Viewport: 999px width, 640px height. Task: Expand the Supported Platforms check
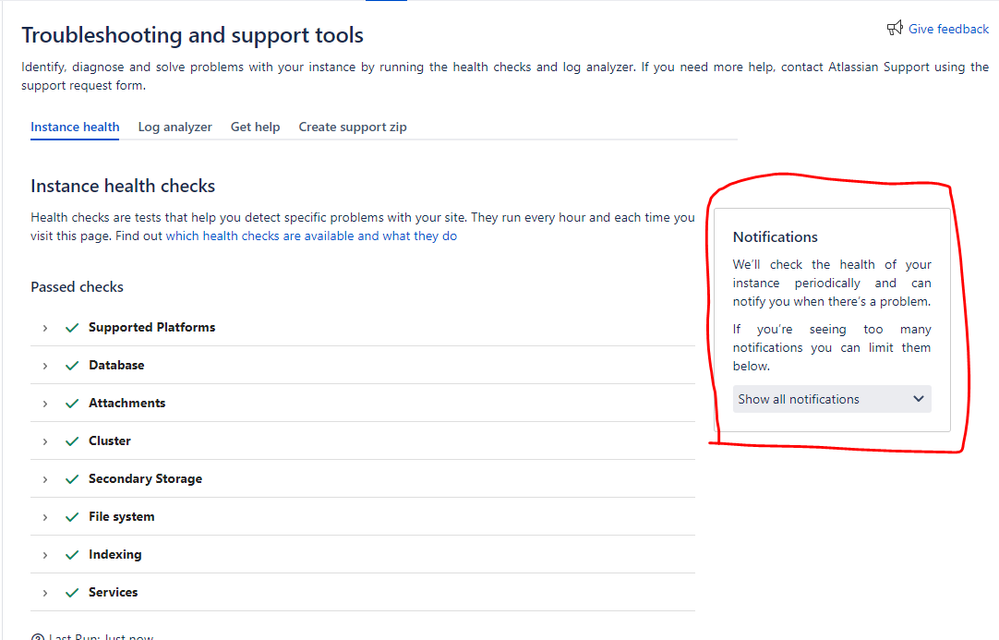(x=45, y=328)
